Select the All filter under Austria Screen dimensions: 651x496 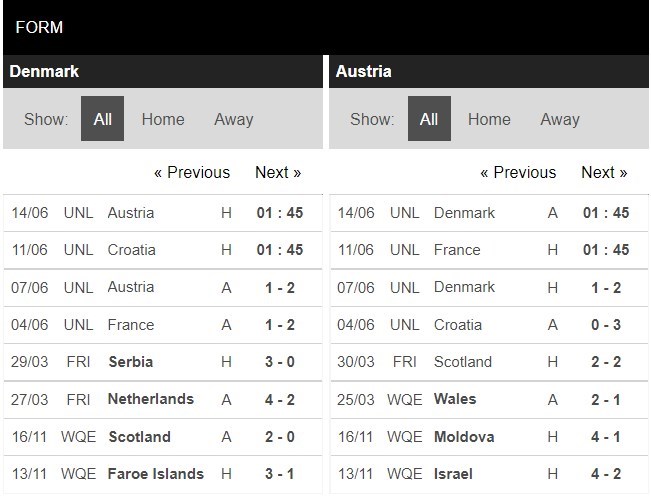click(429, 119)
